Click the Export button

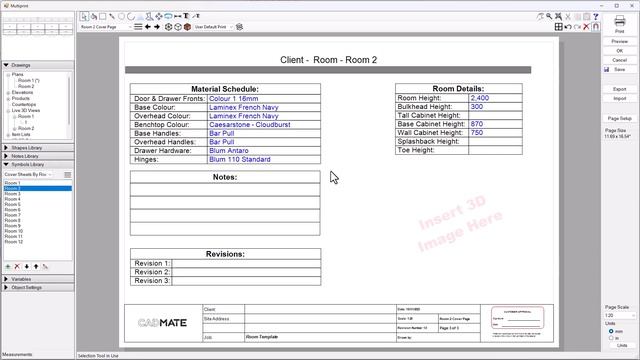click(x=620, y=89)
